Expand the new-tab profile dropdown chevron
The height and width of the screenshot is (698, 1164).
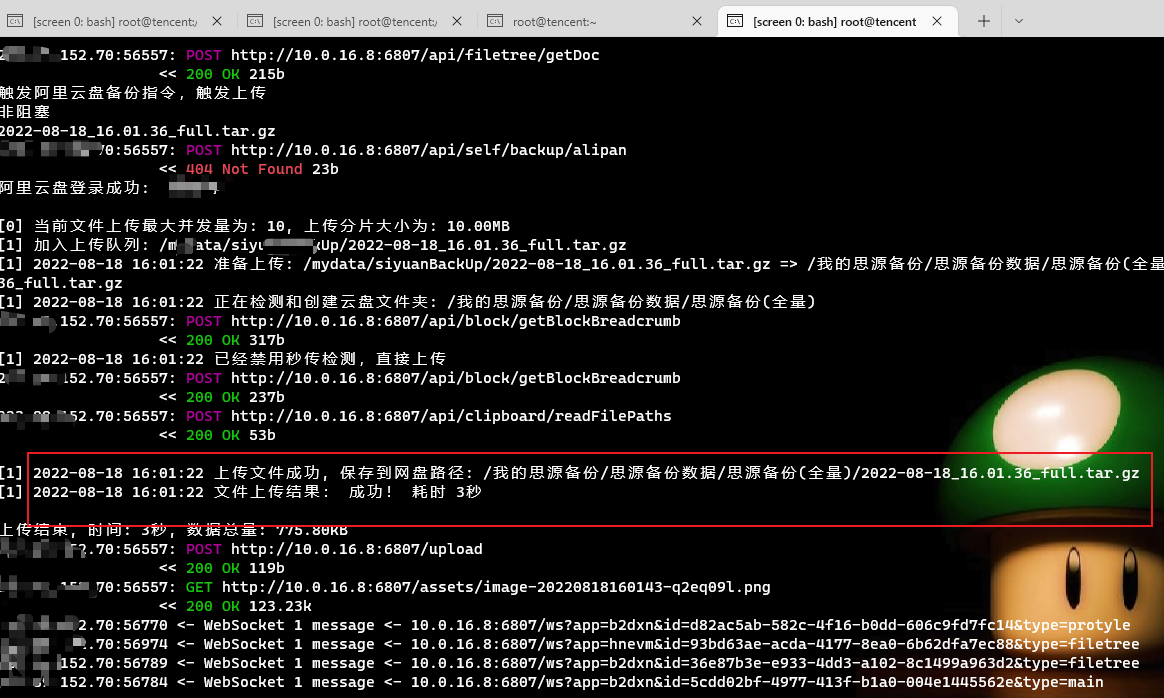[x=1018, y=22]
